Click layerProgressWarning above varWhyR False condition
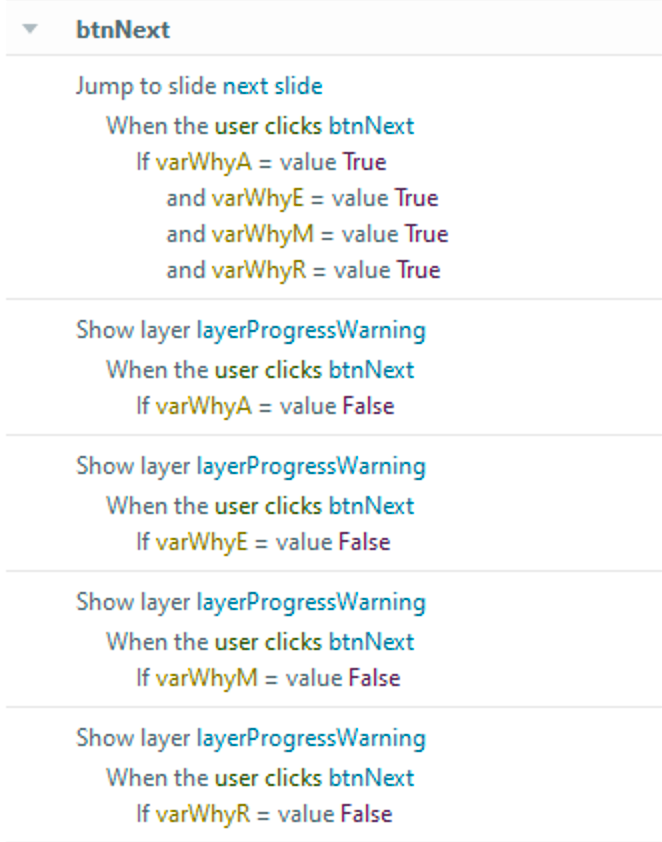The width and height of the screenshot is (662, 842). [x=310, y=738]
